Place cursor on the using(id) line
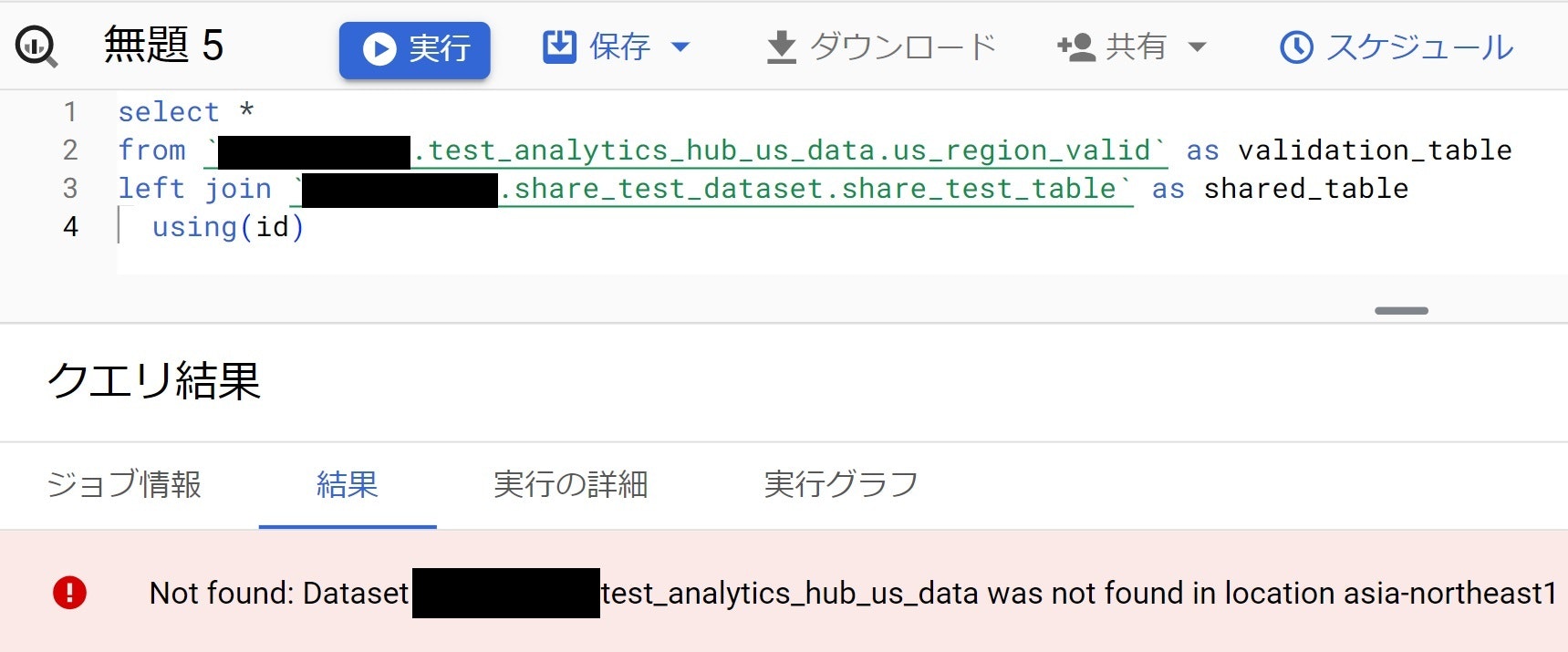Viewport: 1568px width, 652px height. 228,226
